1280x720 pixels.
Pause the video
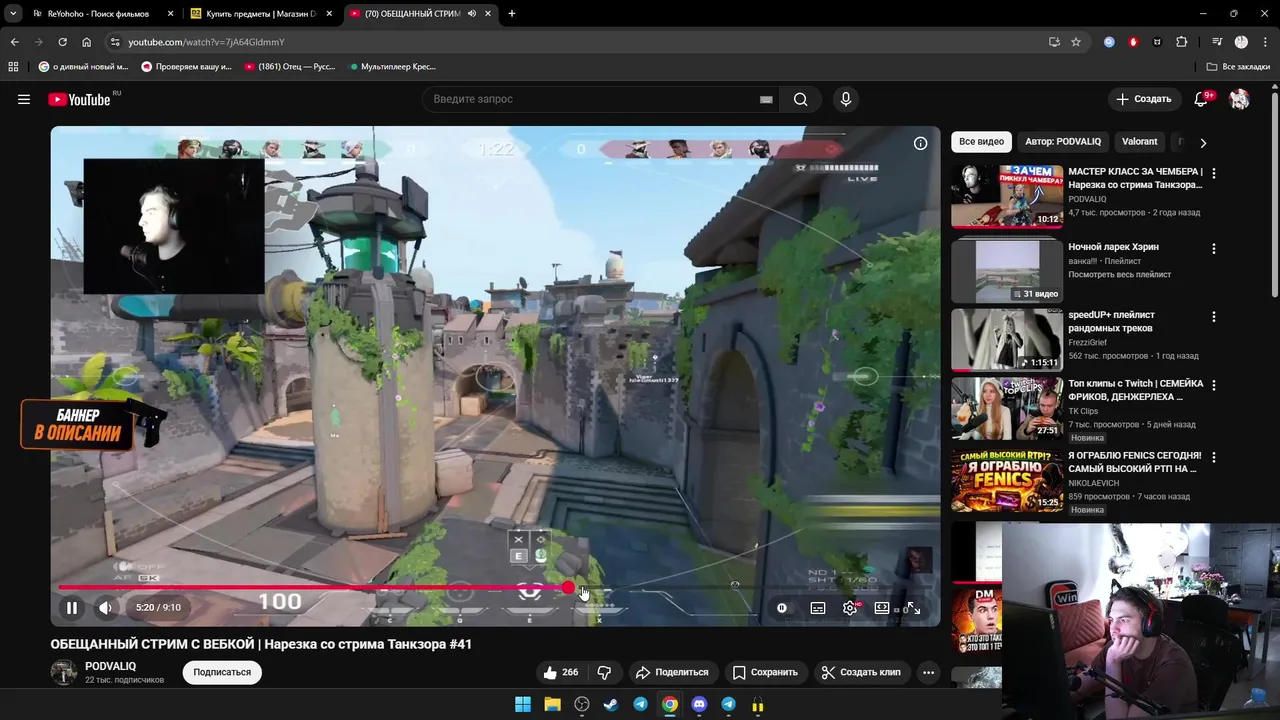coord(72,607)
